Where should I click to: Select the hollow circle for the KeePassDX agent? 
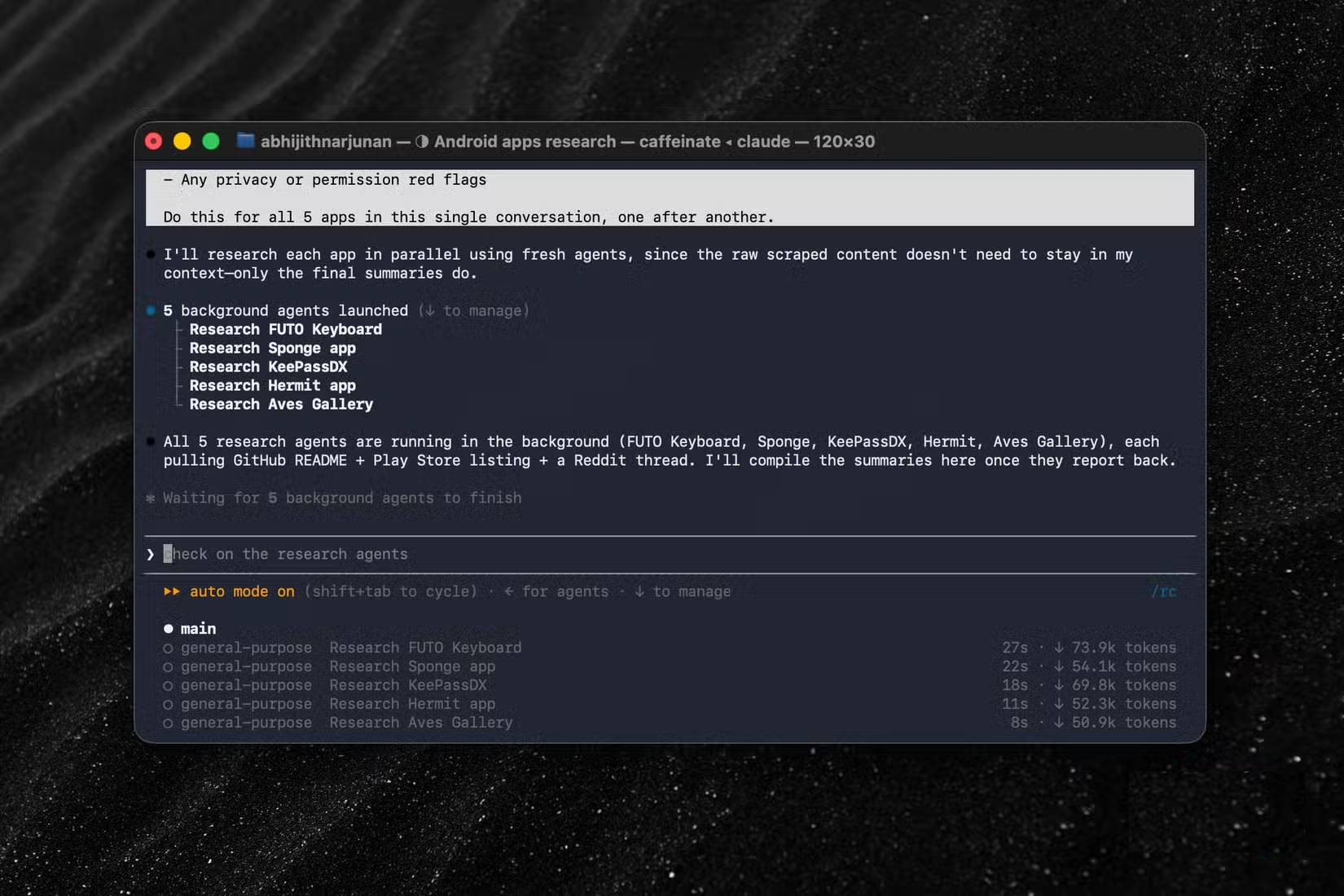(x=168, y=686)
